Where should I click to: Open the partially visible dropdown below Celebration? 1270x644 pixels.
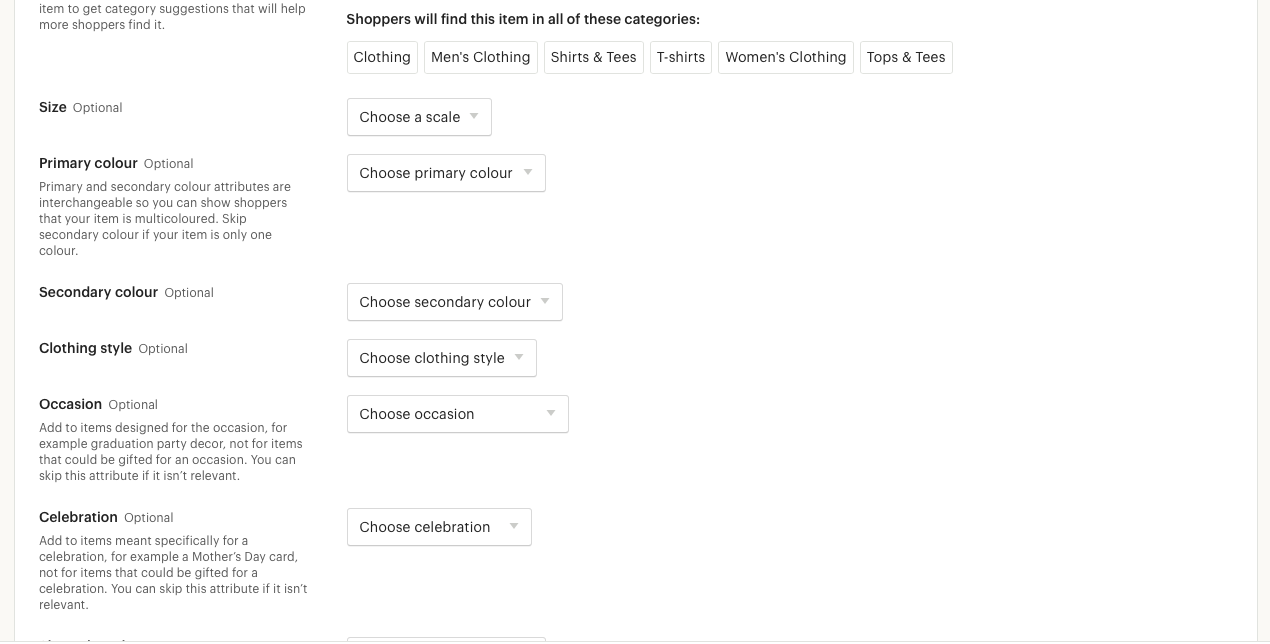[x=446, y=639]
